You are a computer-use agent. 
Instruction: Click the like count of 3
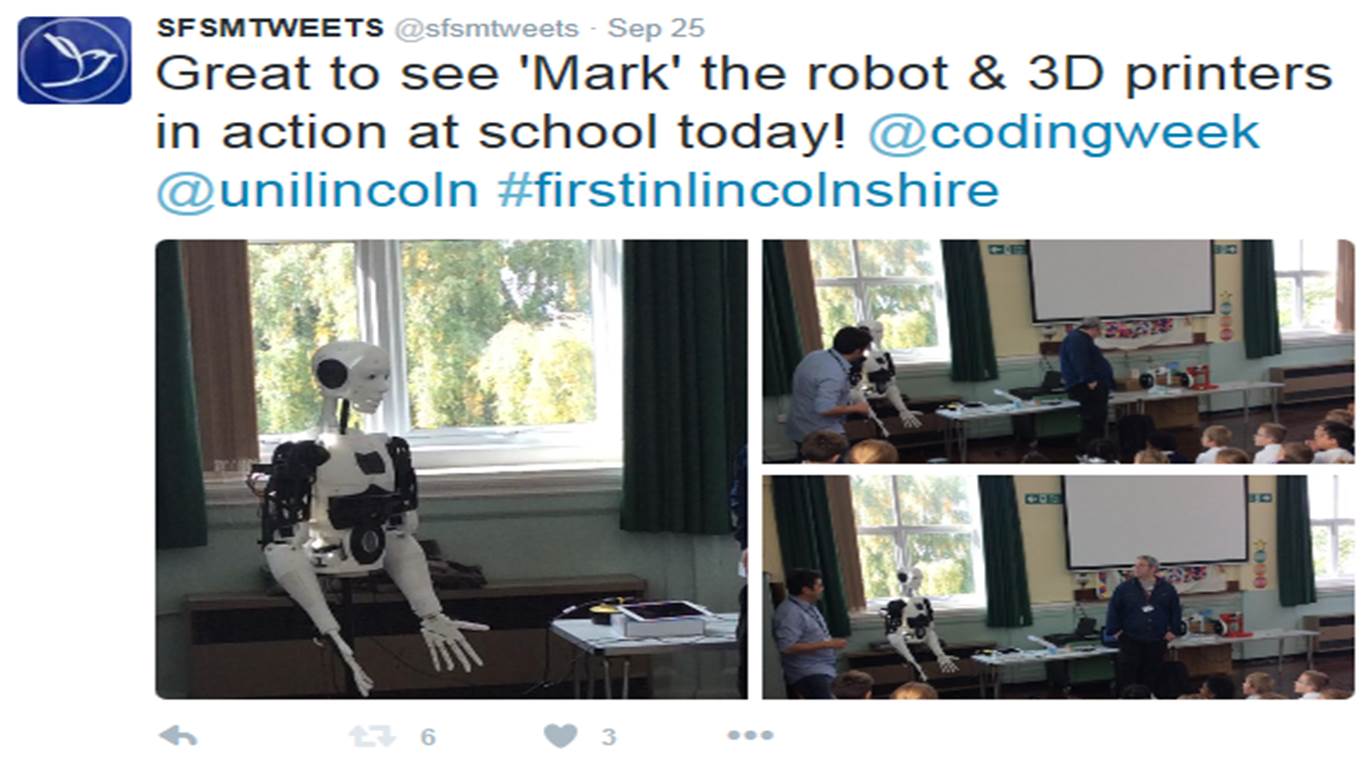coord(608,738)
